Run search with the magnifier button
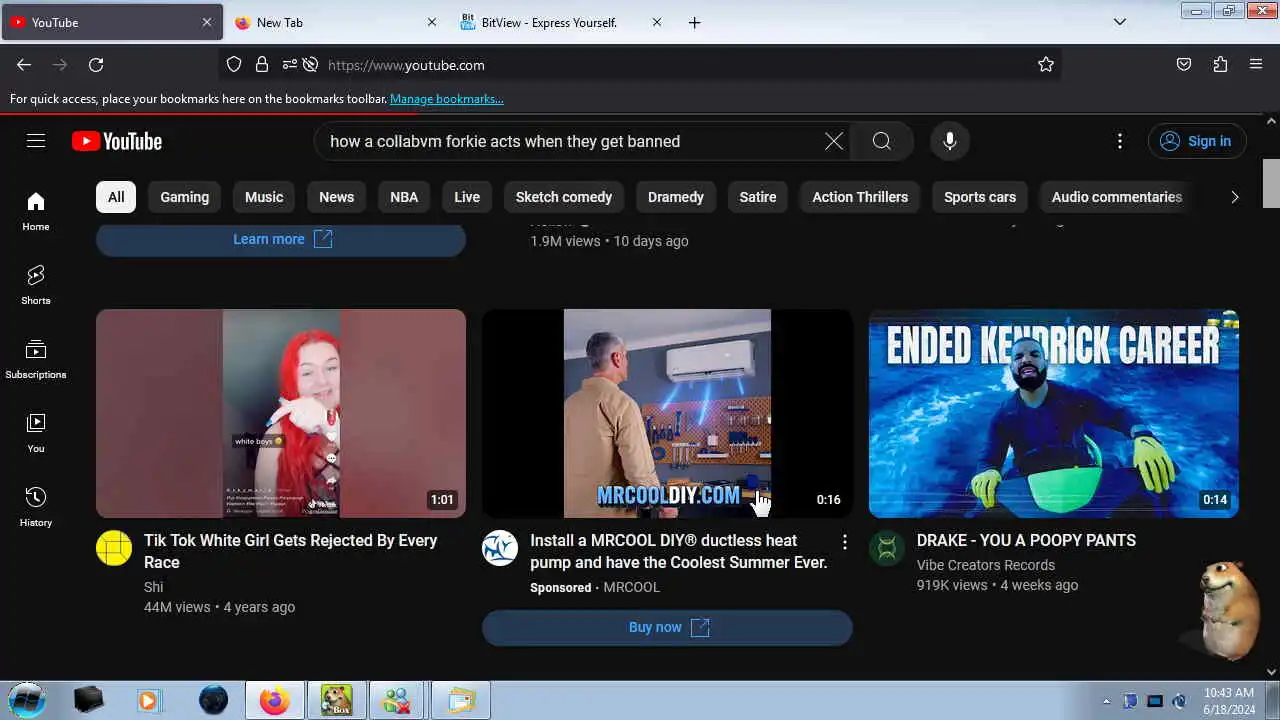 [x=881, y=141]
